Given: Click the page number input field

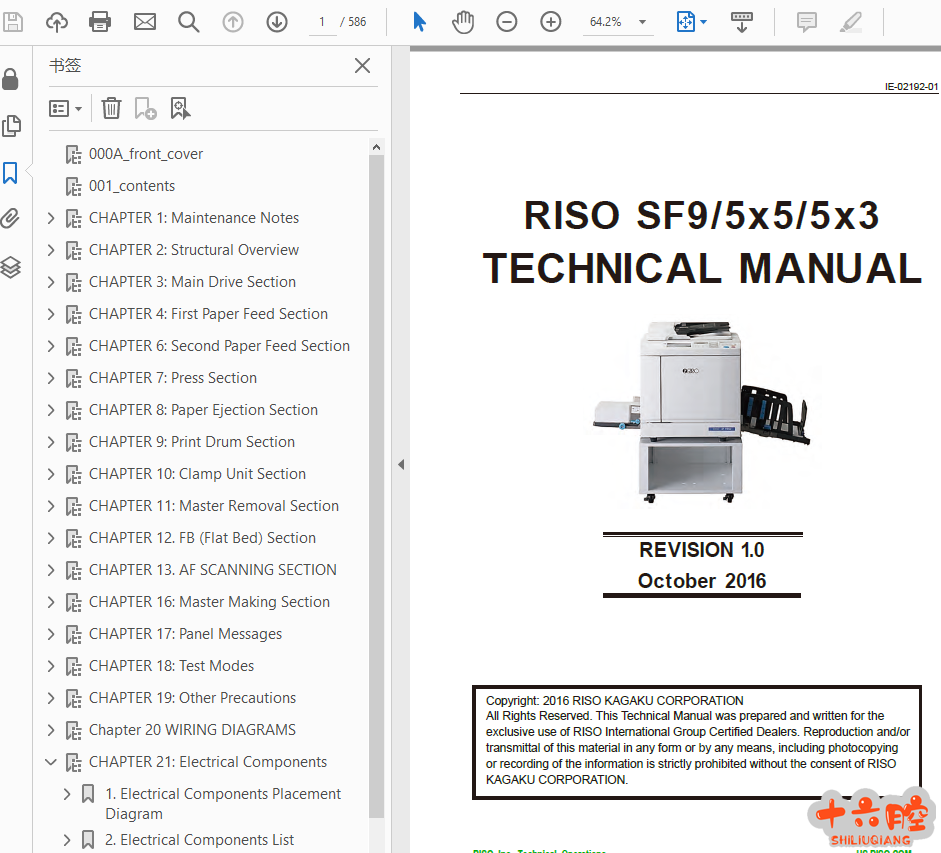Looking at the screenshot, I should (x=322, y=21).
